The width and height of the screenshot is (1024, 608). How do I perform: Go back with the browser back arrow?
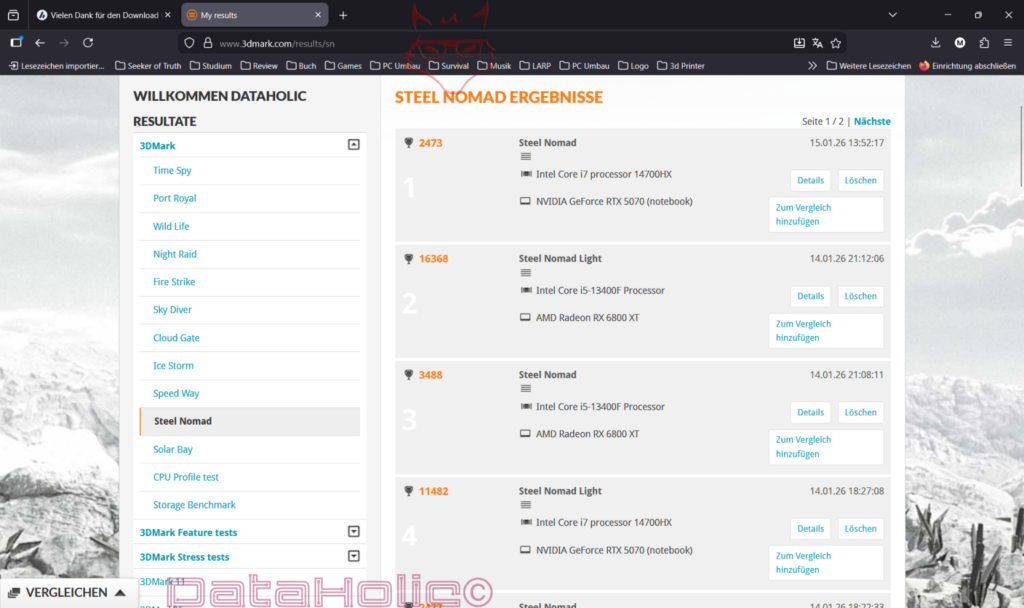(40, 43)
